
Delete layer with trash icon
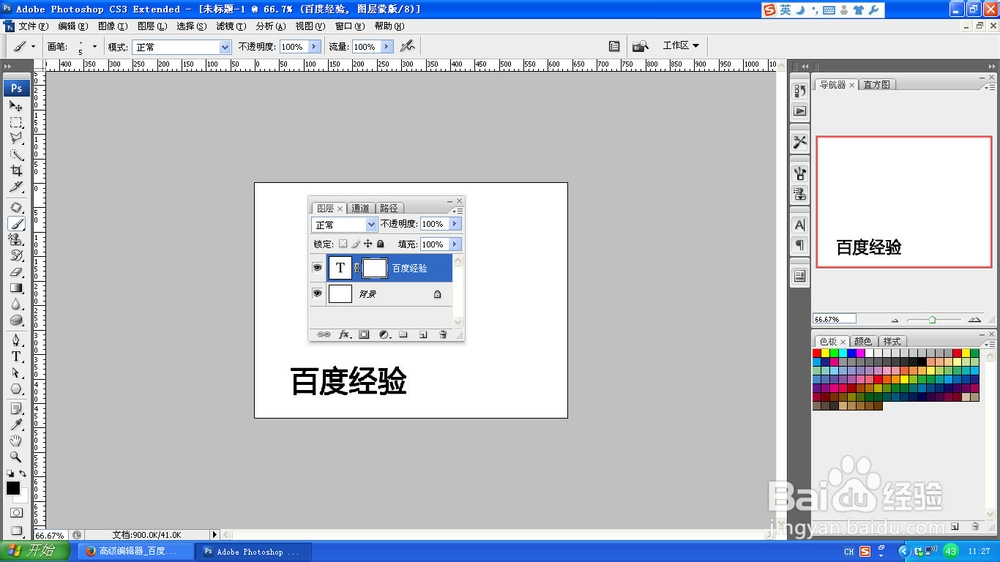tap(443, 334)
